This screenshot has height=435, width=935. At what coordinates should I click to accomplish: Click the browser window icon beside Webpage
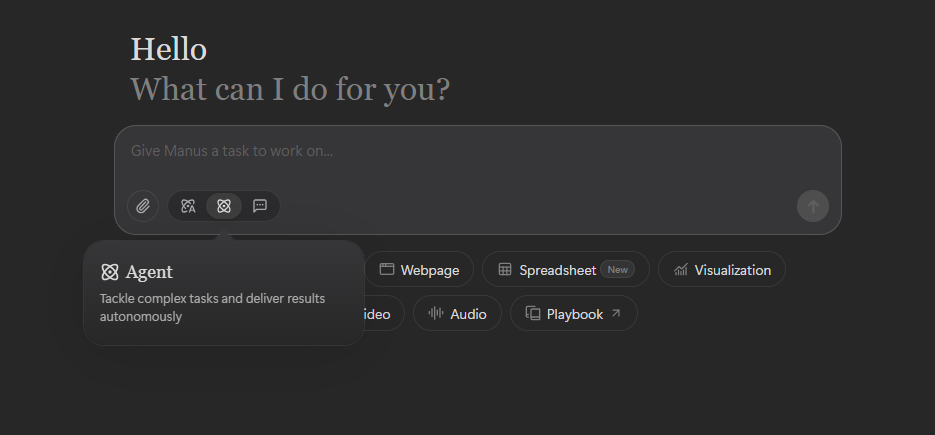(387, 269)
